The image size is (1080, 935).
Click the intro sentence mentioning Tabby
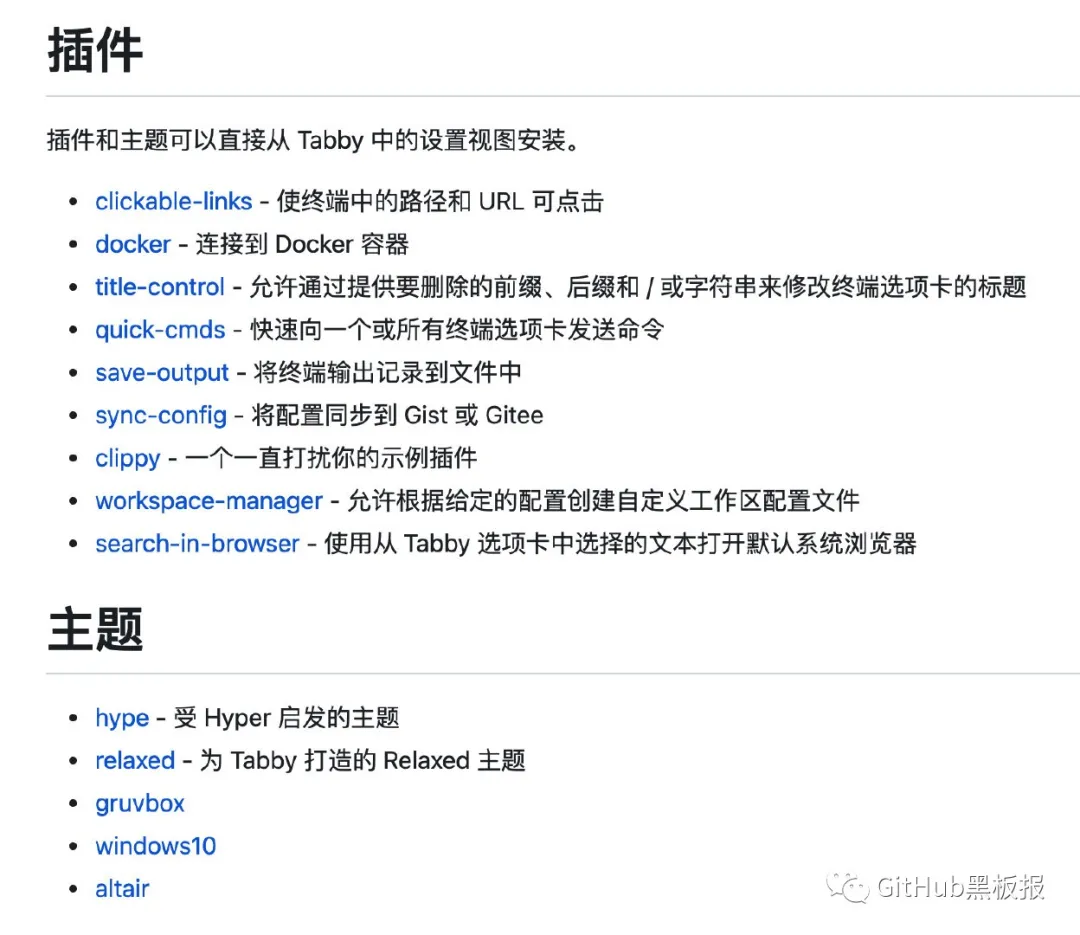pyautogui.click(x=314, y=141)
